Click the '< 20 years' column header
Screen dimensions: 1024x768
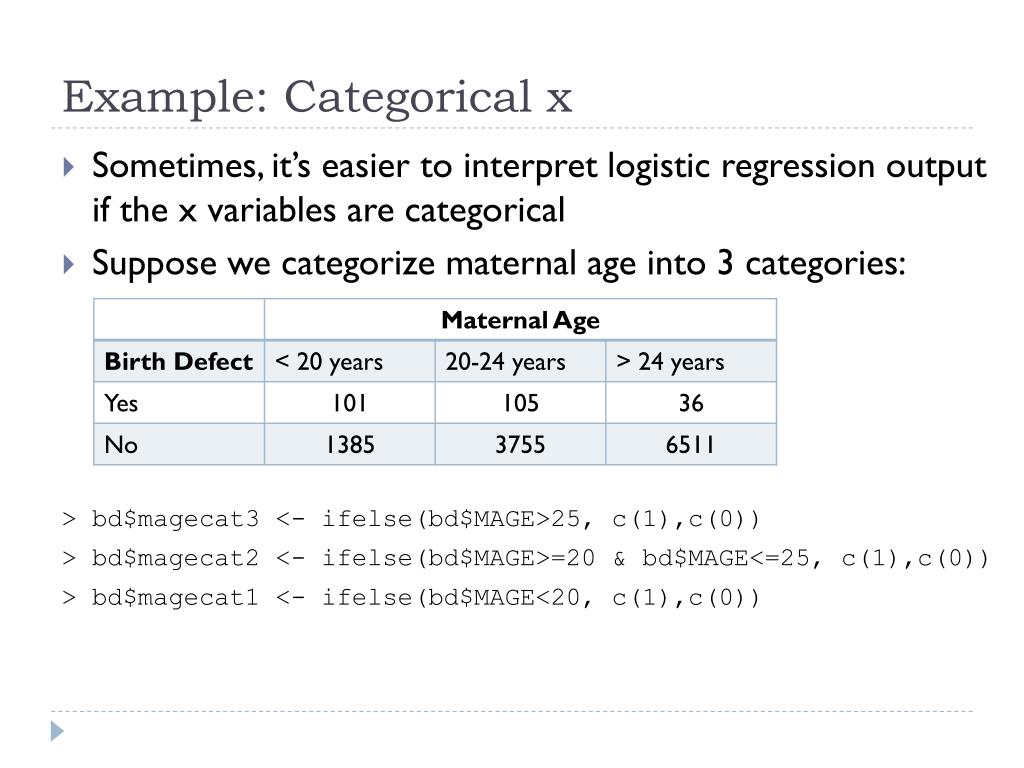[x=350, y=361]
